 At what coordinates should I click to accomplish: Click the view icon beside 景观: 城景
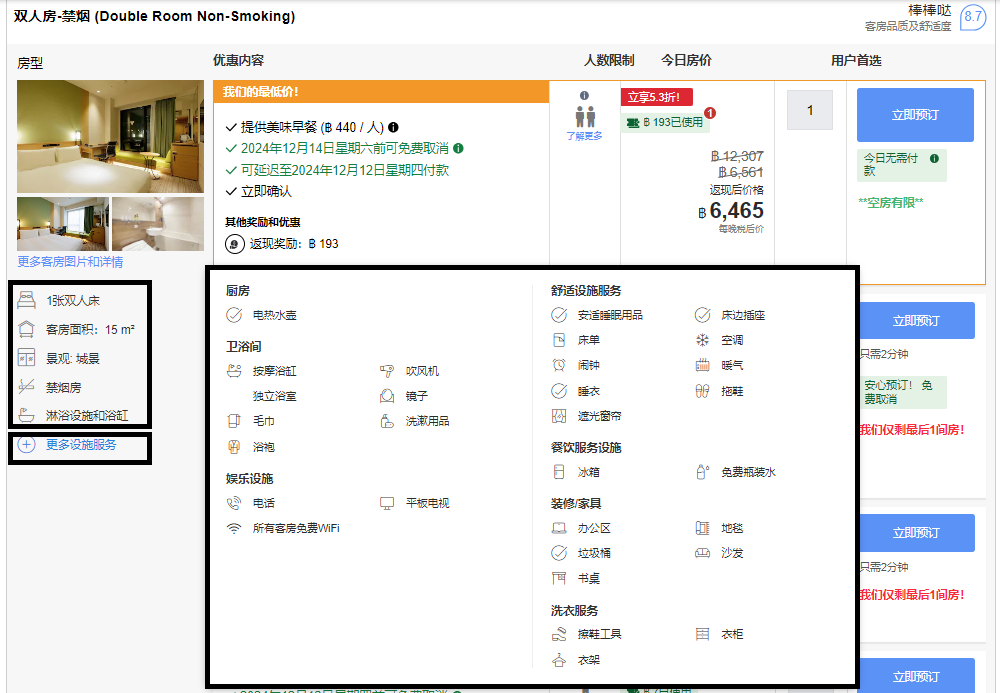point(26,358)
